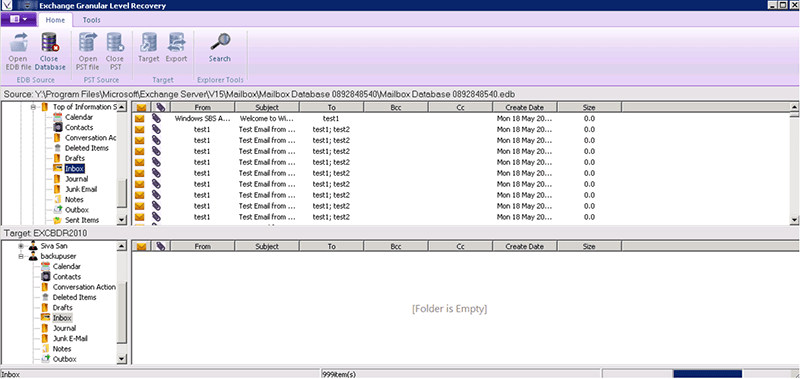Click the Close PST icon

pos(115,42)
